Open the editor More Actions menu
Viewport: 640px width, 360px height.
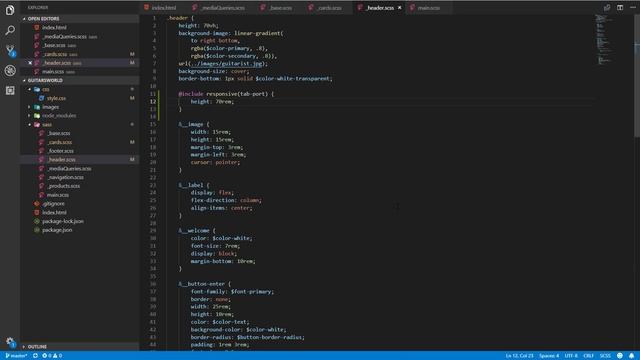coord(633,8)
